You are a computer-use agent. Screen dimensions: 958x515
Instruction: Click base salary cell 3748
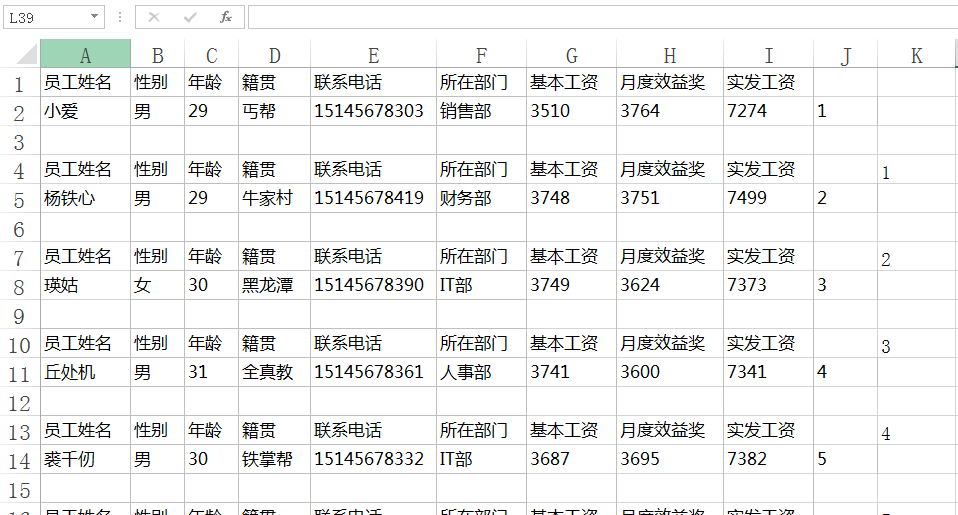[571, 199]
